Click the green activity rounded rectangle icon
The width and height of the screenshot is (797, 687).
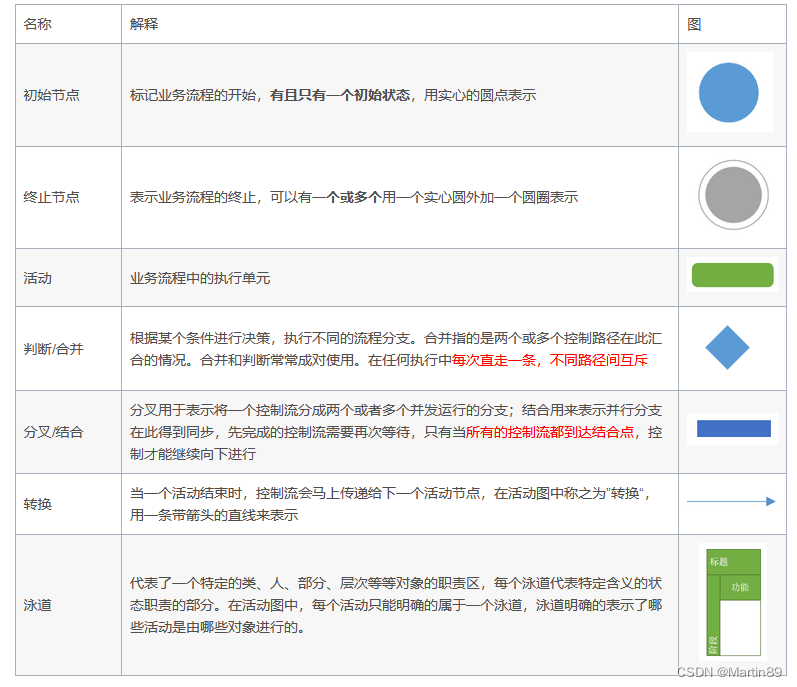coord(732,275)
